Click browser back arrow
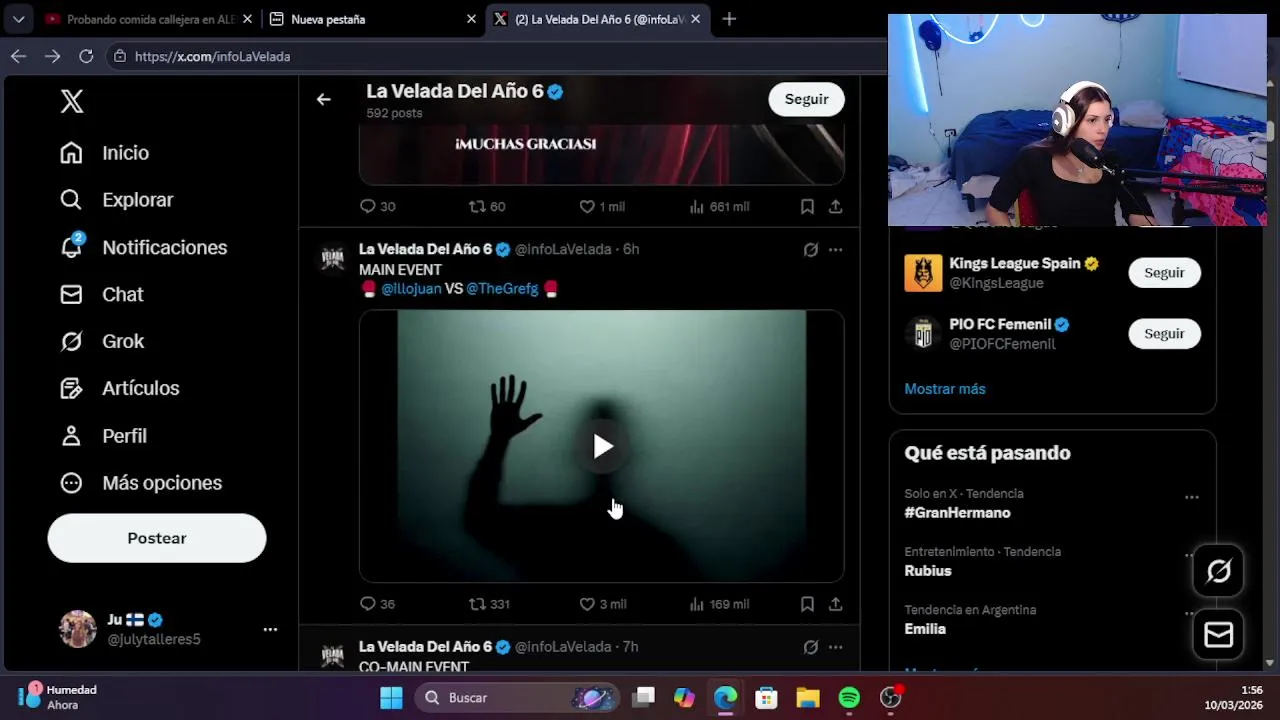 [x=18, y=57]
